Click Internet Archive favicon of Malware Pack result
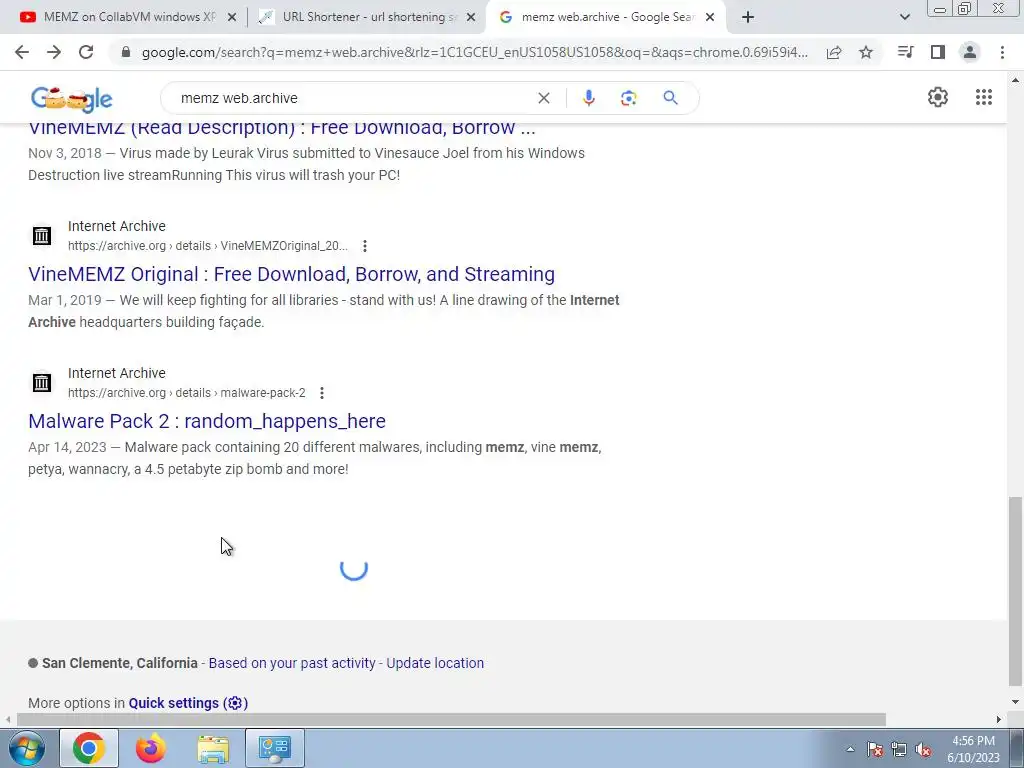Viewport: 1024px width, 768px height. (x=42, y=383)
